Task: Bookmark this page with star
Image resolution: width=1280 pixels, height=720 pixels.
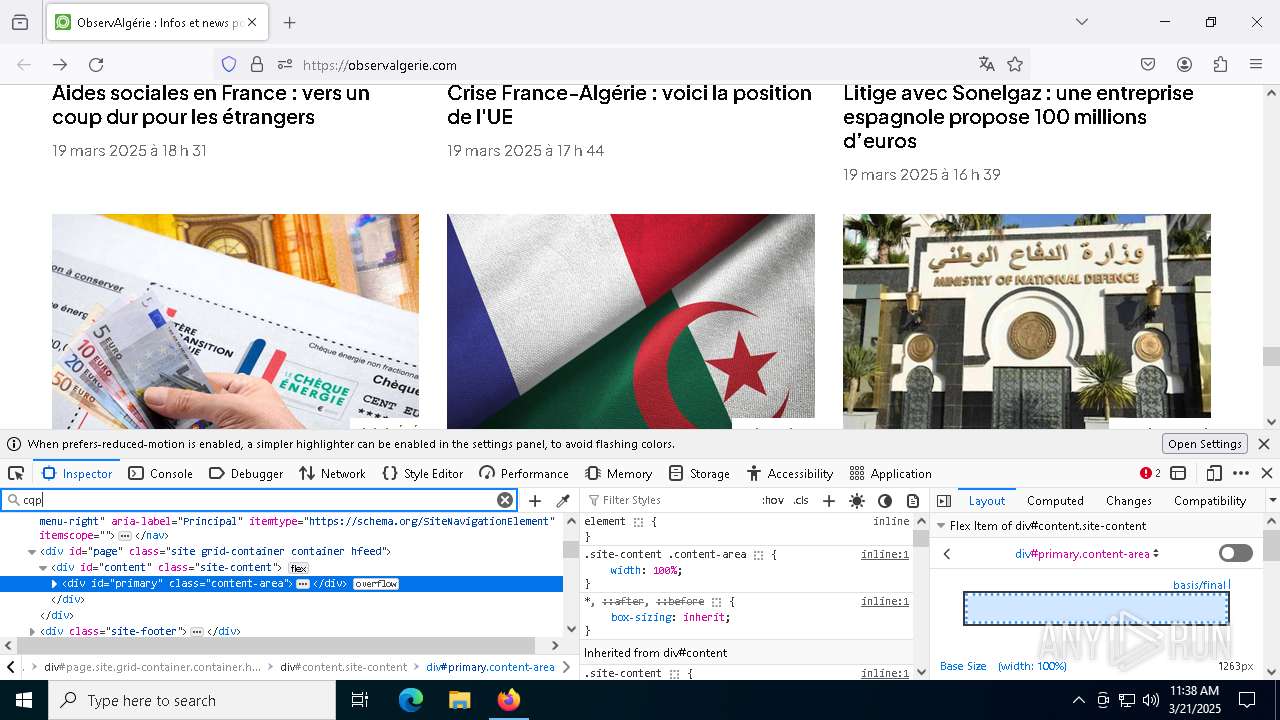Action: pyautogui.click(x=1015, y=65)
